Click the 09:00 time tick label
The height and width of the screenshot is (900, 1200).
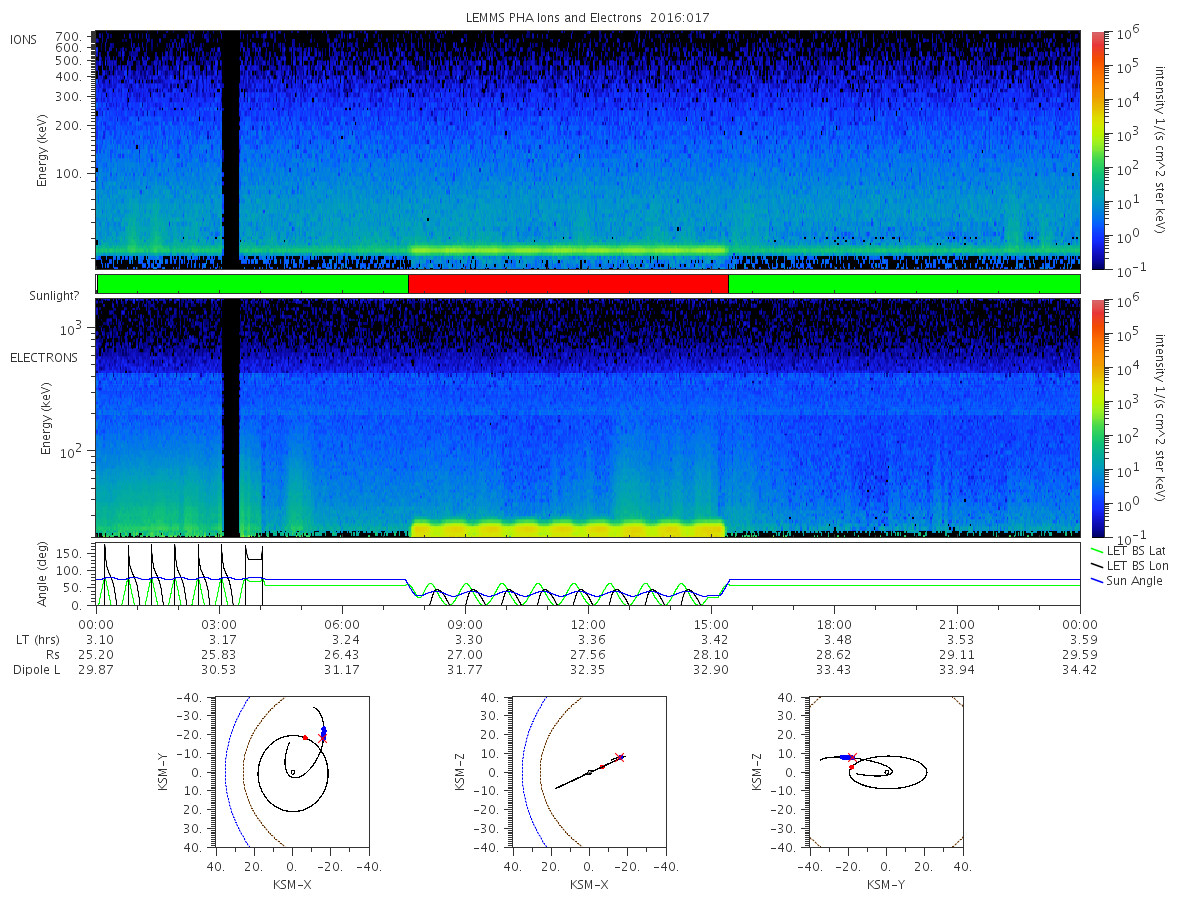point(466,625)
